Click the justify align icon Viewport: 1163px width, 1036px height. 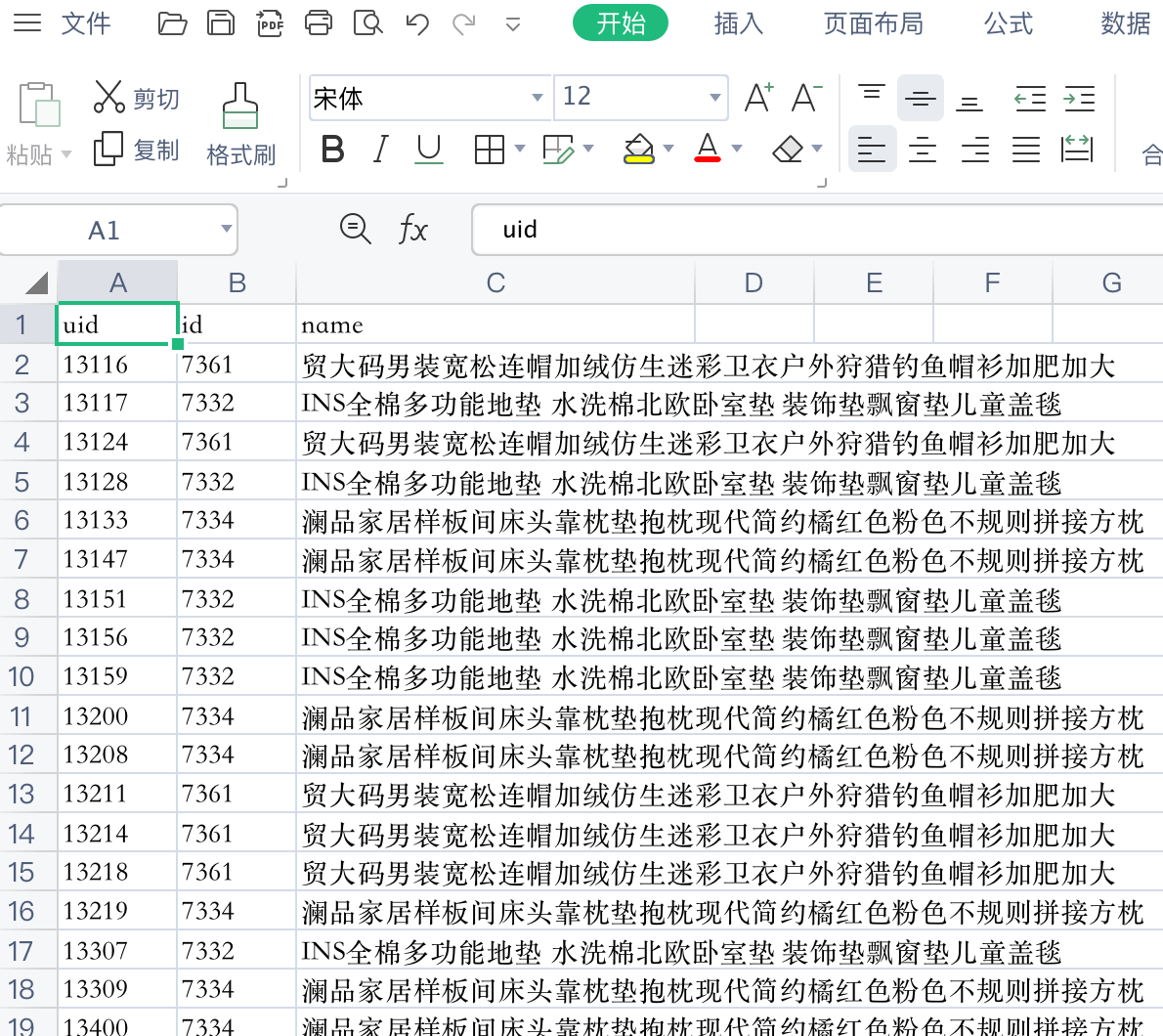click(1026, 150)
